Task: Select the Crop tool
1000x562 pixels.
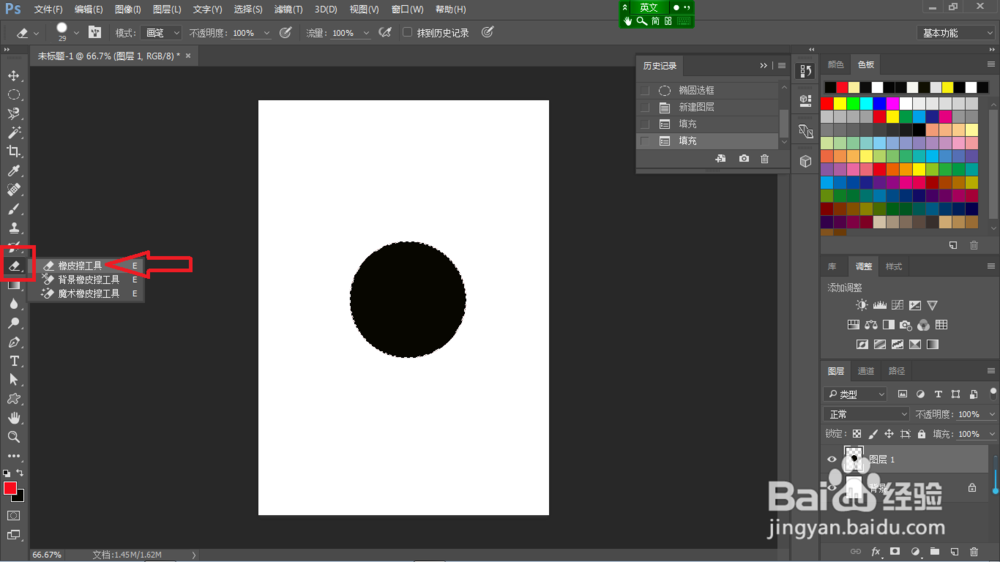Action: [x=13, y=152]
